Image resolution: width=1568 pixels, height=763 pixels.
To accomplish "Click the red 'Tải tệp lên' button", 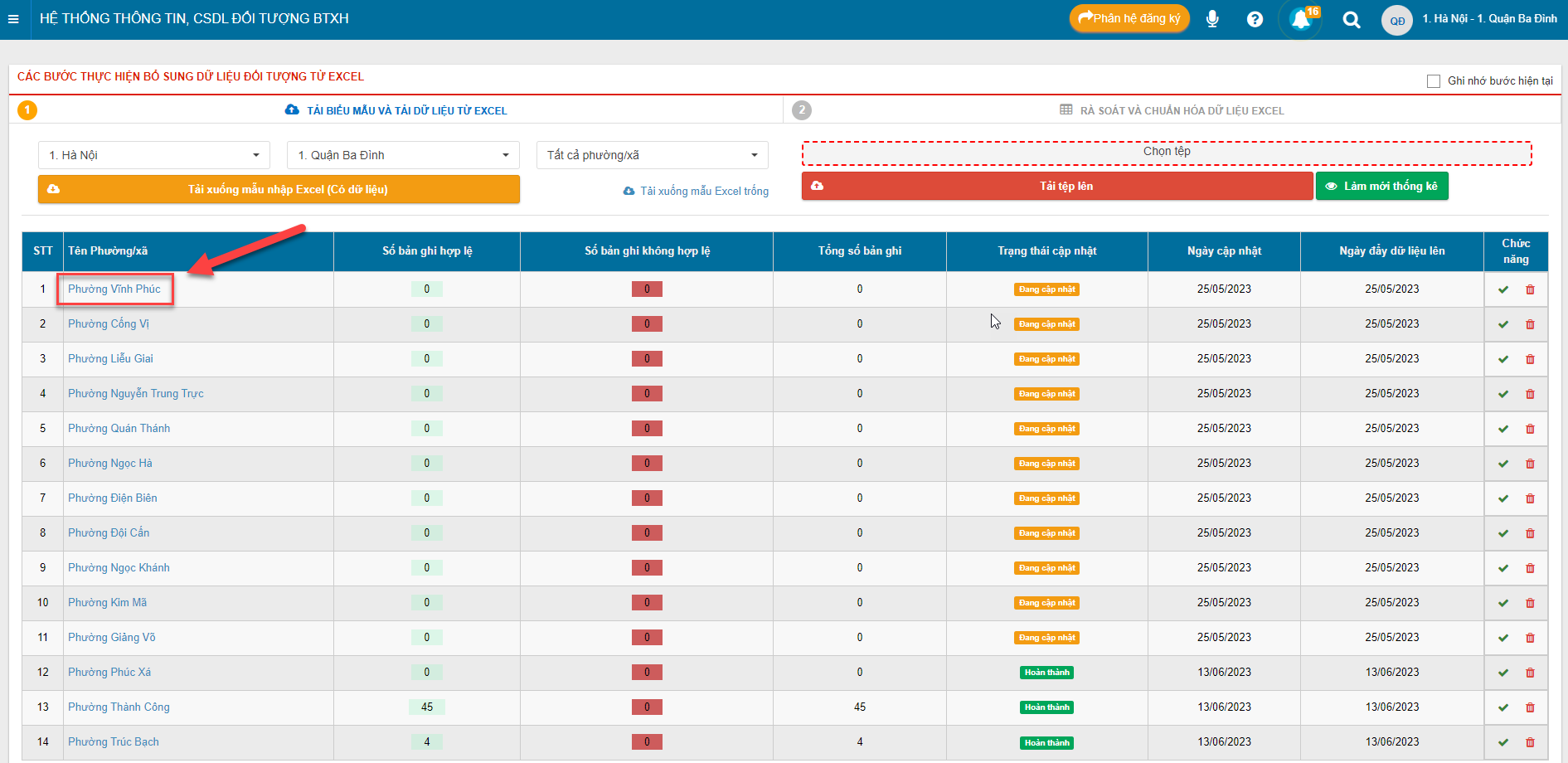I will click(x=1057, y=187).
